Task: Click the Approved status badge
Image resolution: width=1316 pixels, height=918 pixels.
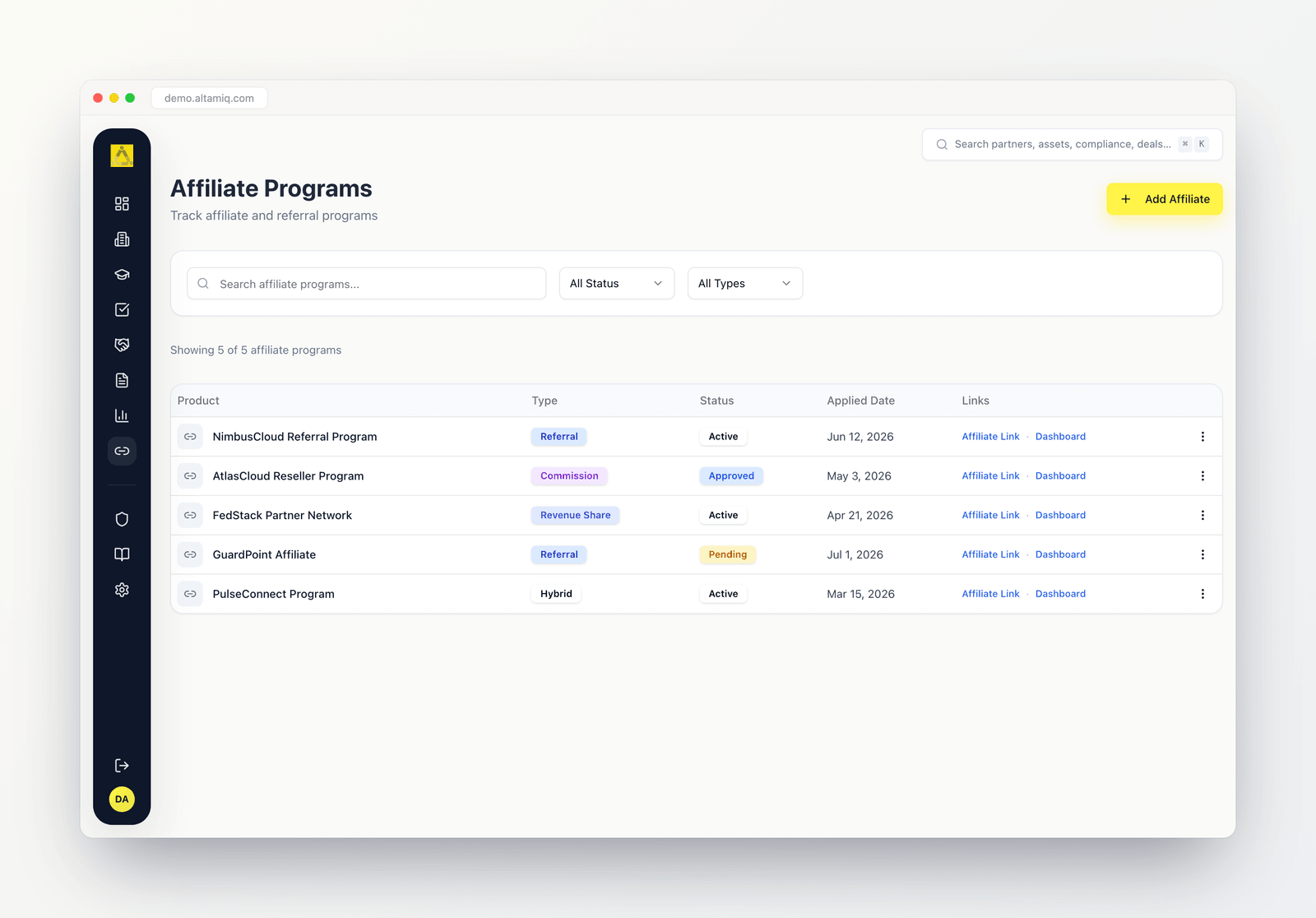Action: 731,476
